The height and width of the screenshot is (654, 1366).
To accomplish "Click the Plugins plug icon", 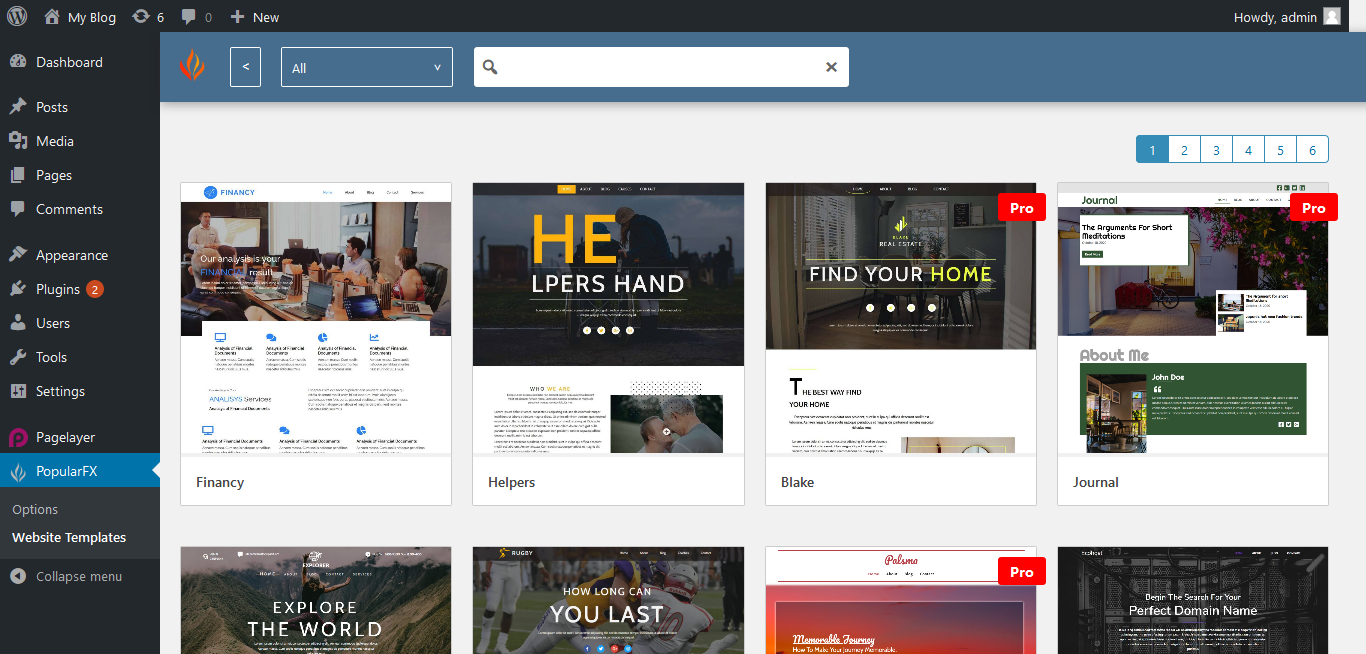I will coord(18,289).
